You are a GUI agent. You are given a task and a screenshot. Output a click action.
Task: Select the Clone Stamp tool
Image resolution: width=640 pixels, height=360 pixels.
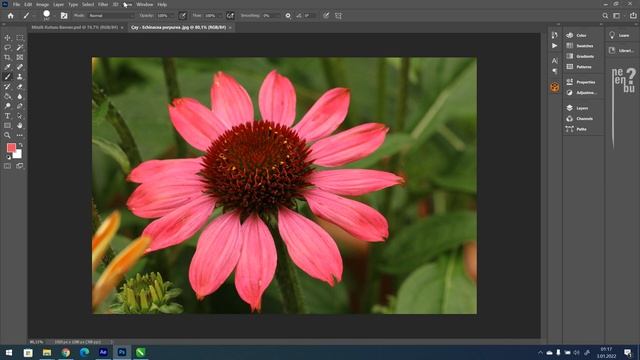[20, 77]
